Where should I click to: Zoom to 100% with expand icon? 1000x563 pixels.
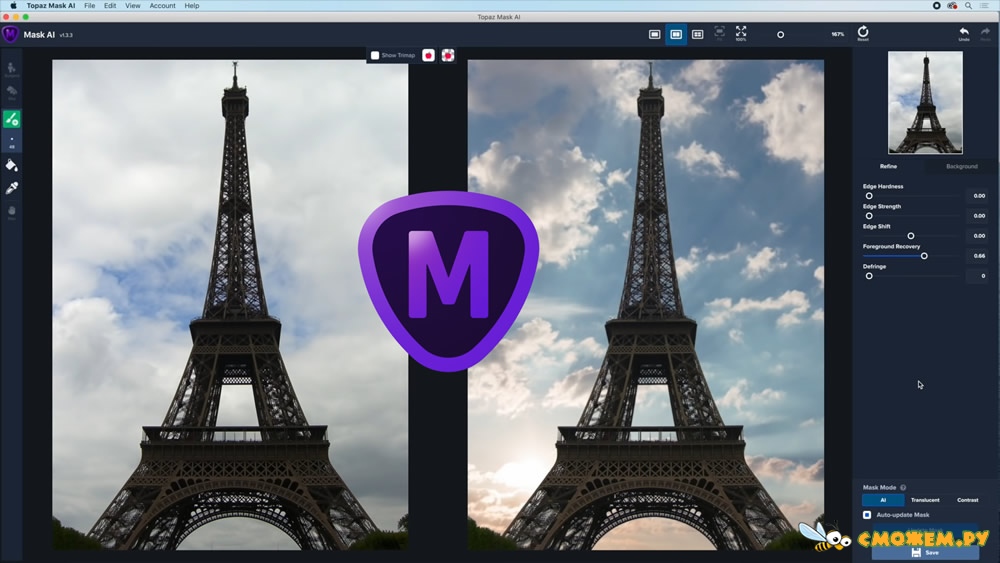point(741,33)
